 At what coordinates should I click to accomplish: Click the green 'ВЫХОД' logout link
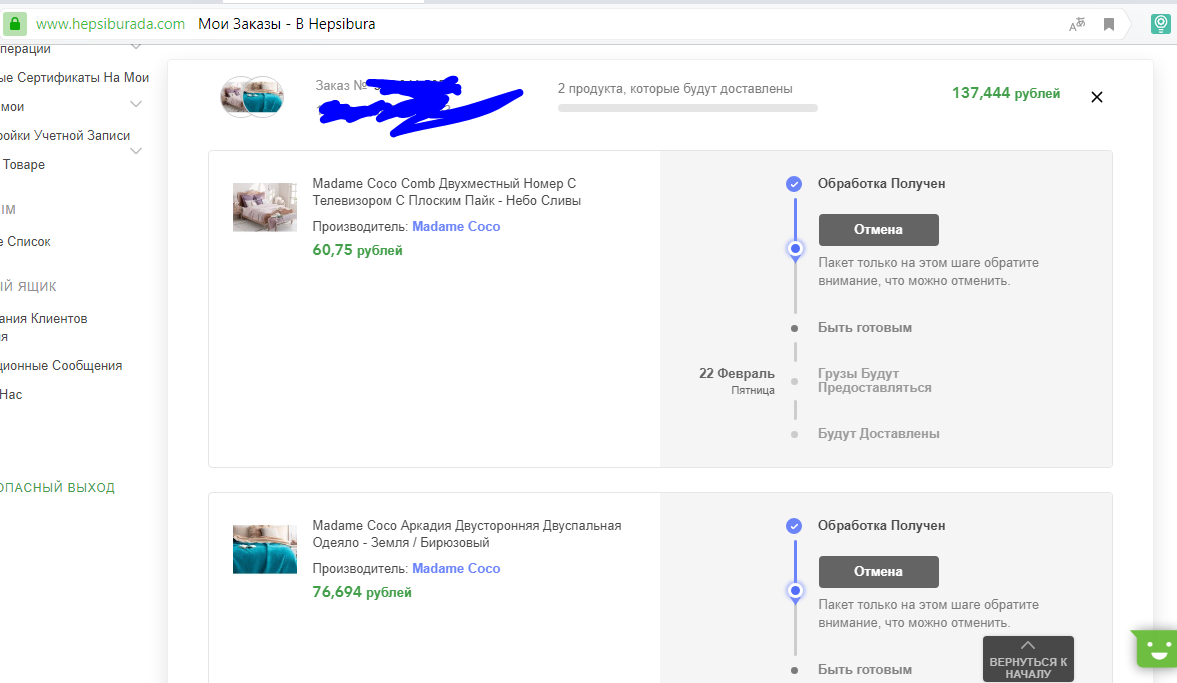tap(57, 488)
